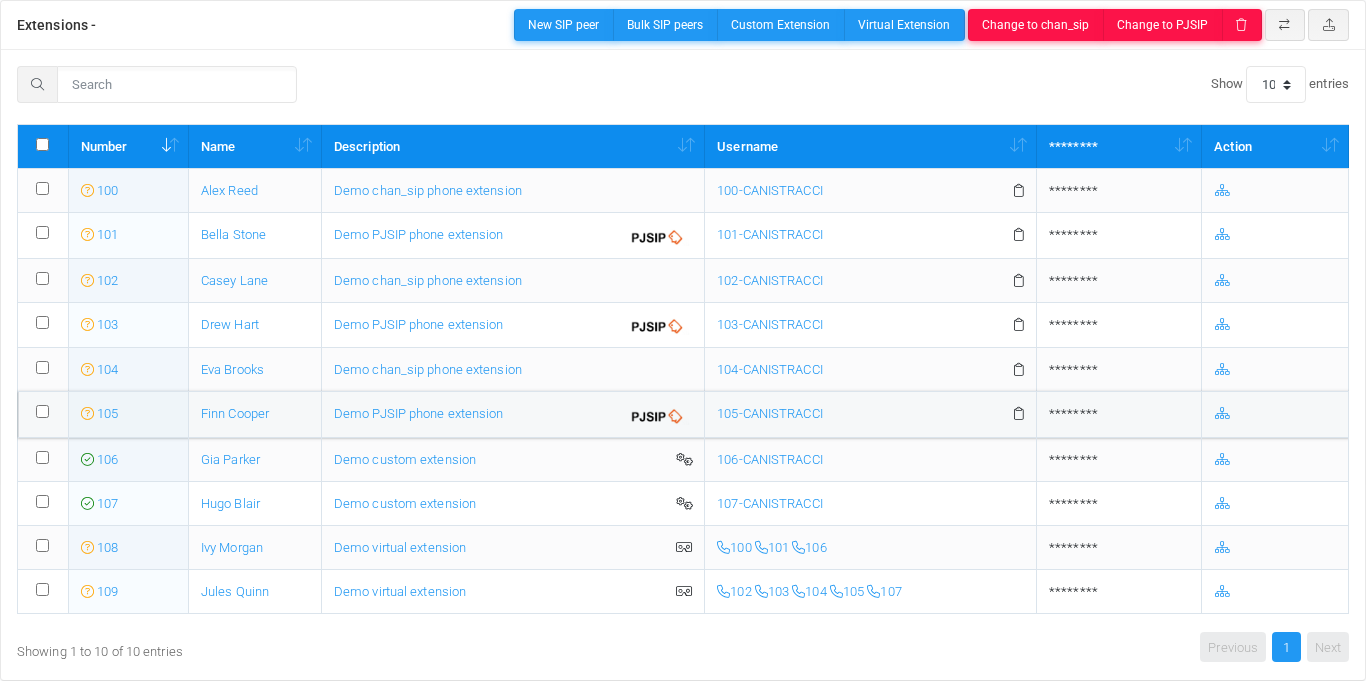Click Bulk SIP peers button

point(665,25)
